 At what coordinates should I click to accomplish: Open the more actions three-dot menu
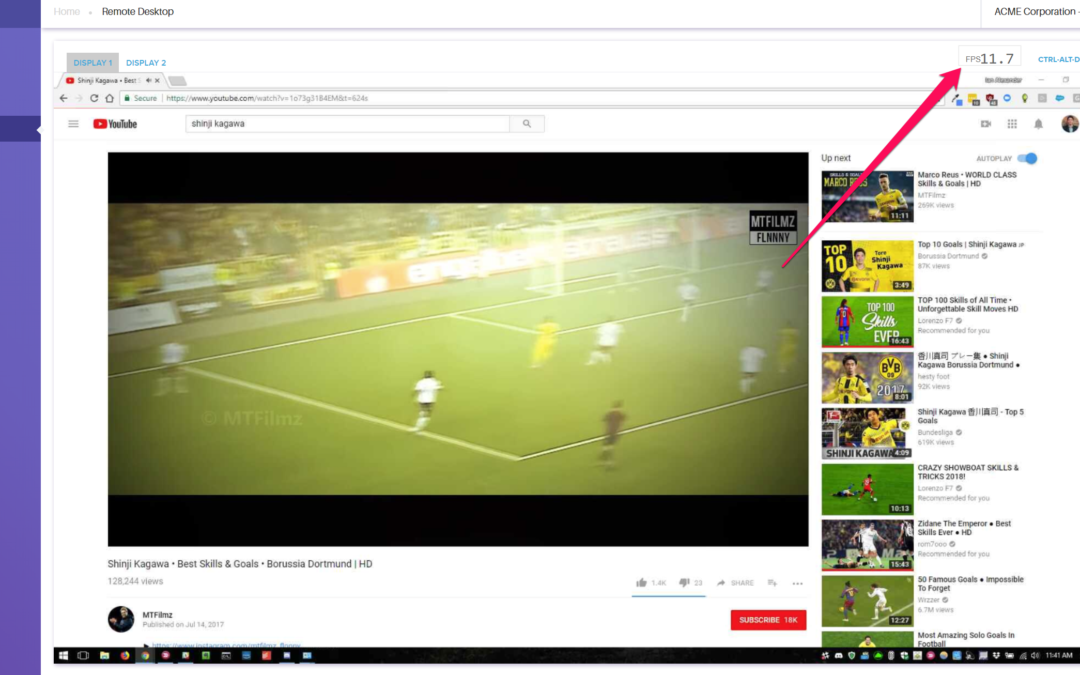click(798, 583)
